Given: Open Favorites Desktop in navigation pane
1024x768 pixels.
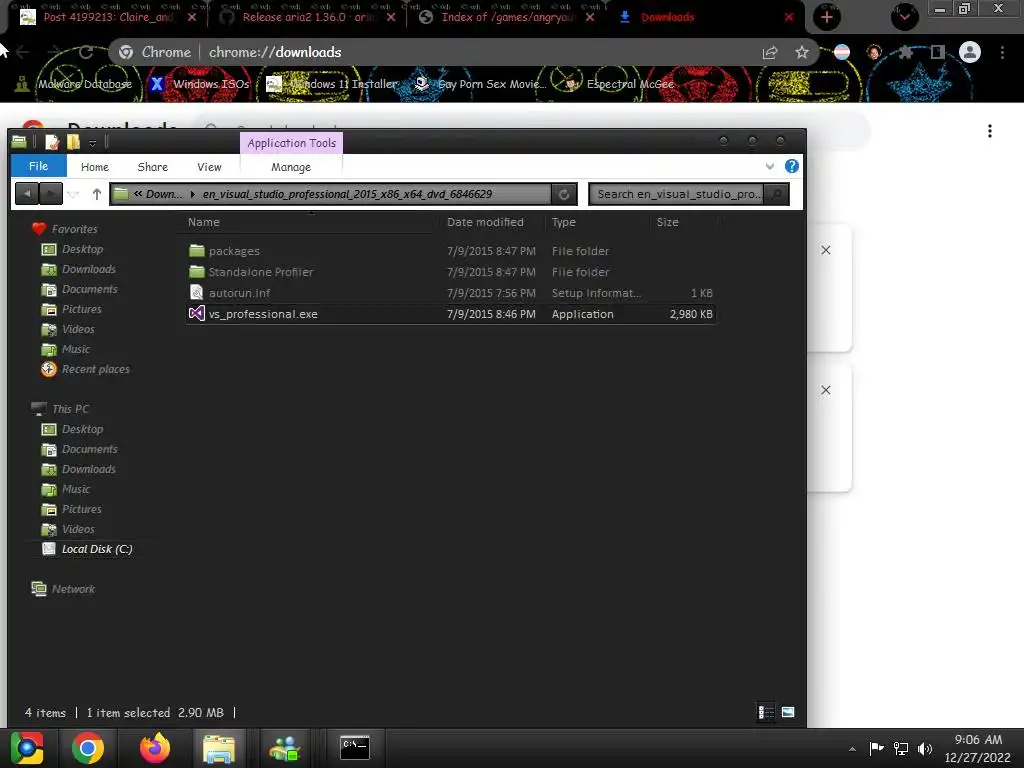Looking at the screenshot, I should coord(82,249).
